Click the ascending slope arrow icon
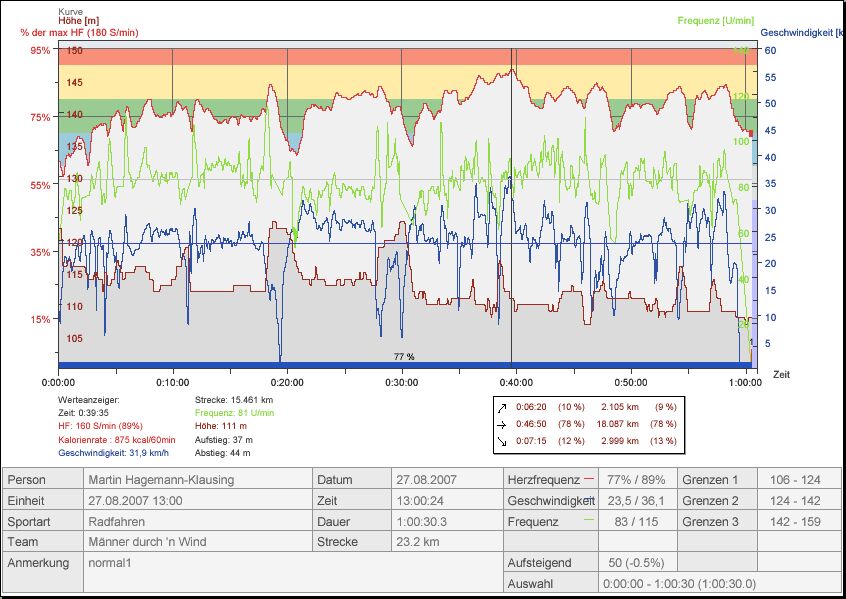The width and height of the screenshot is (846, 599). 500,407
